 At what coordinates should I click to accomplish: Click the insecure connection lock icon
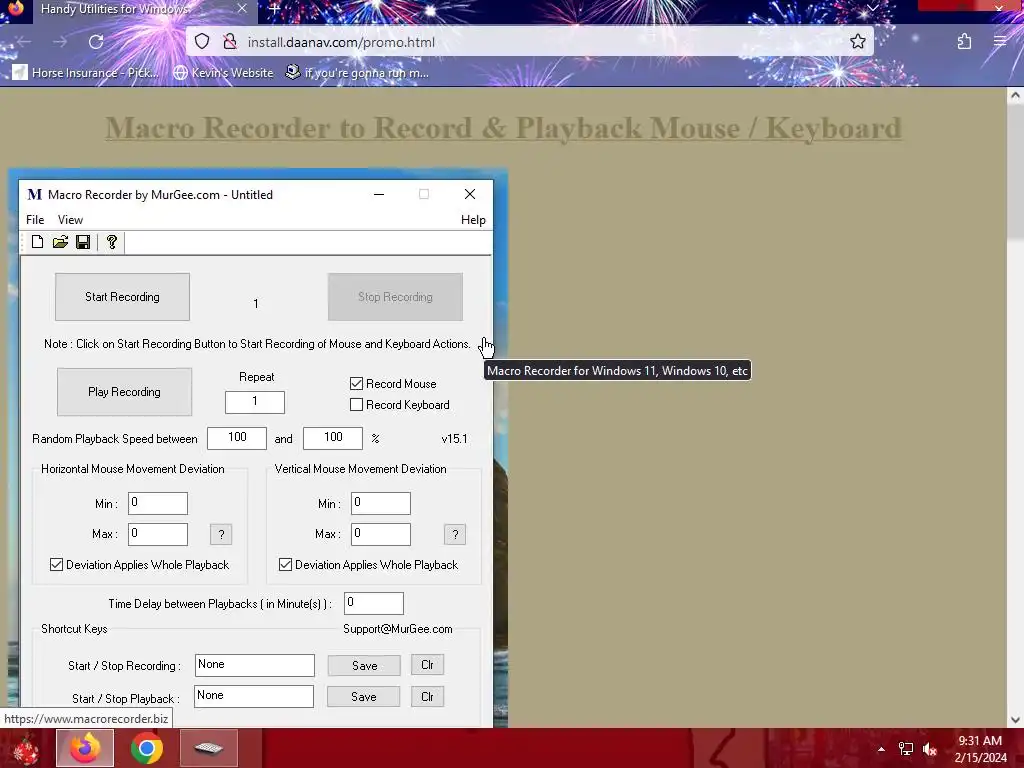point(229,42)
